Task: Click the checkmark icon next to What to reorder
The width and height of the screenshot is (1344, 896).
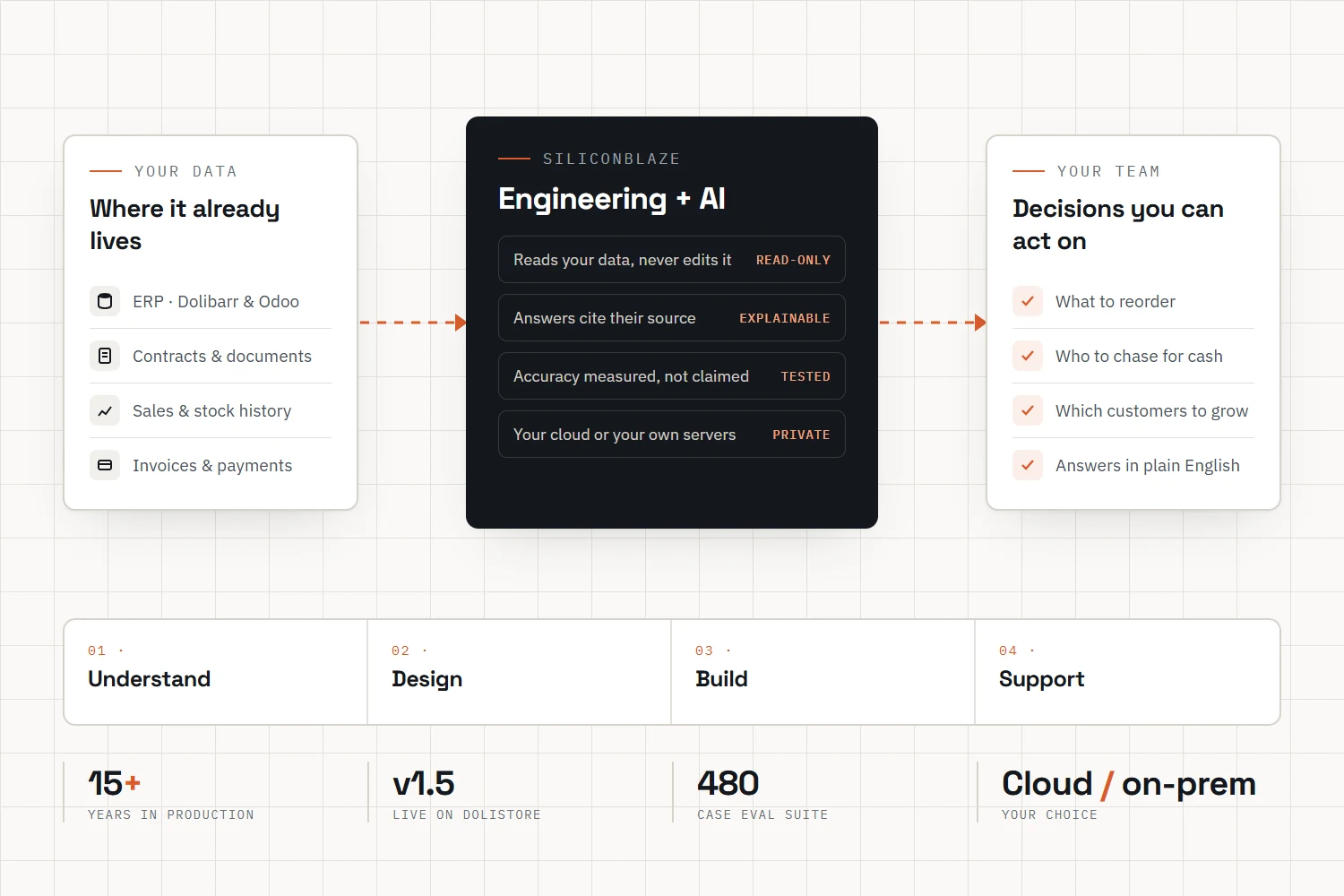Action: pos(1028,301)
